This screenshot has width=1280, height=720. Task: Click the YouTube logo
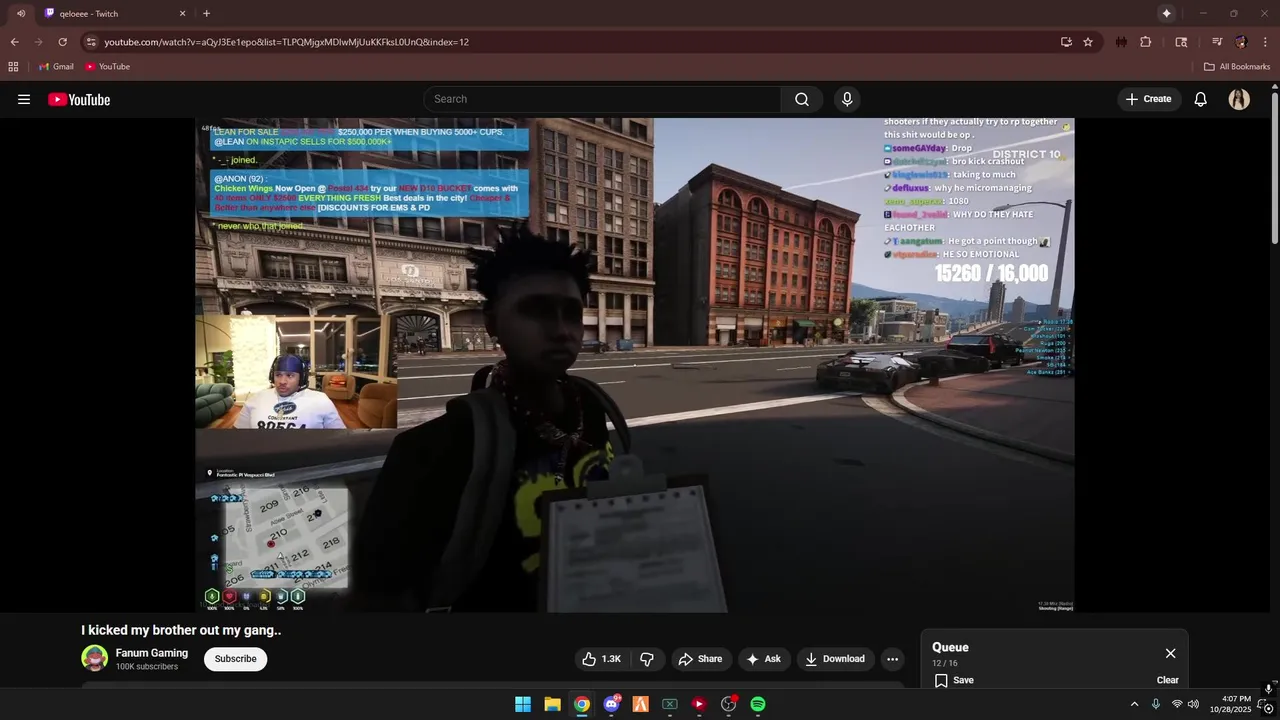pos(79,99)
